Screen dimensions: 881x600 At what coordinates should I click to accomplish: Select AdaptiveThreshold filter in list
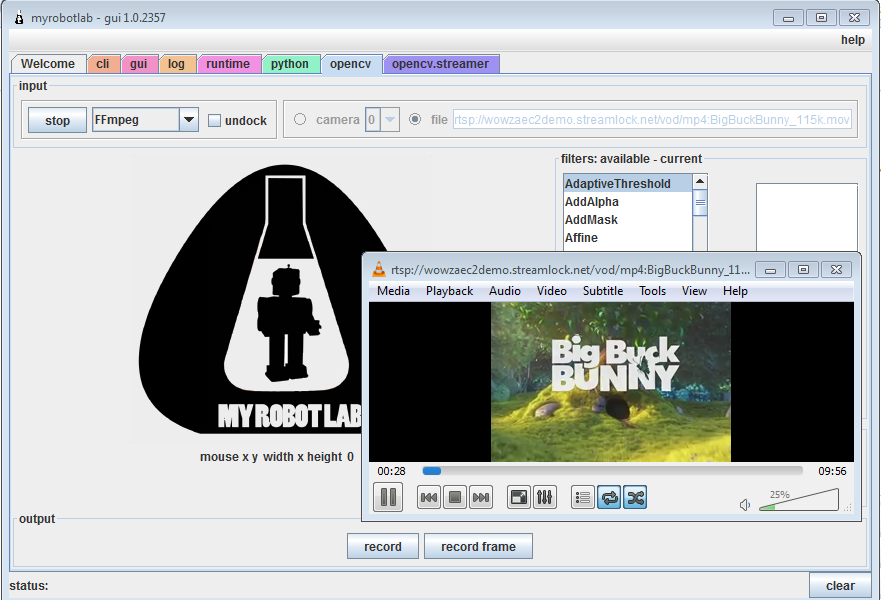pyautogui.click(x=628, y=184)
